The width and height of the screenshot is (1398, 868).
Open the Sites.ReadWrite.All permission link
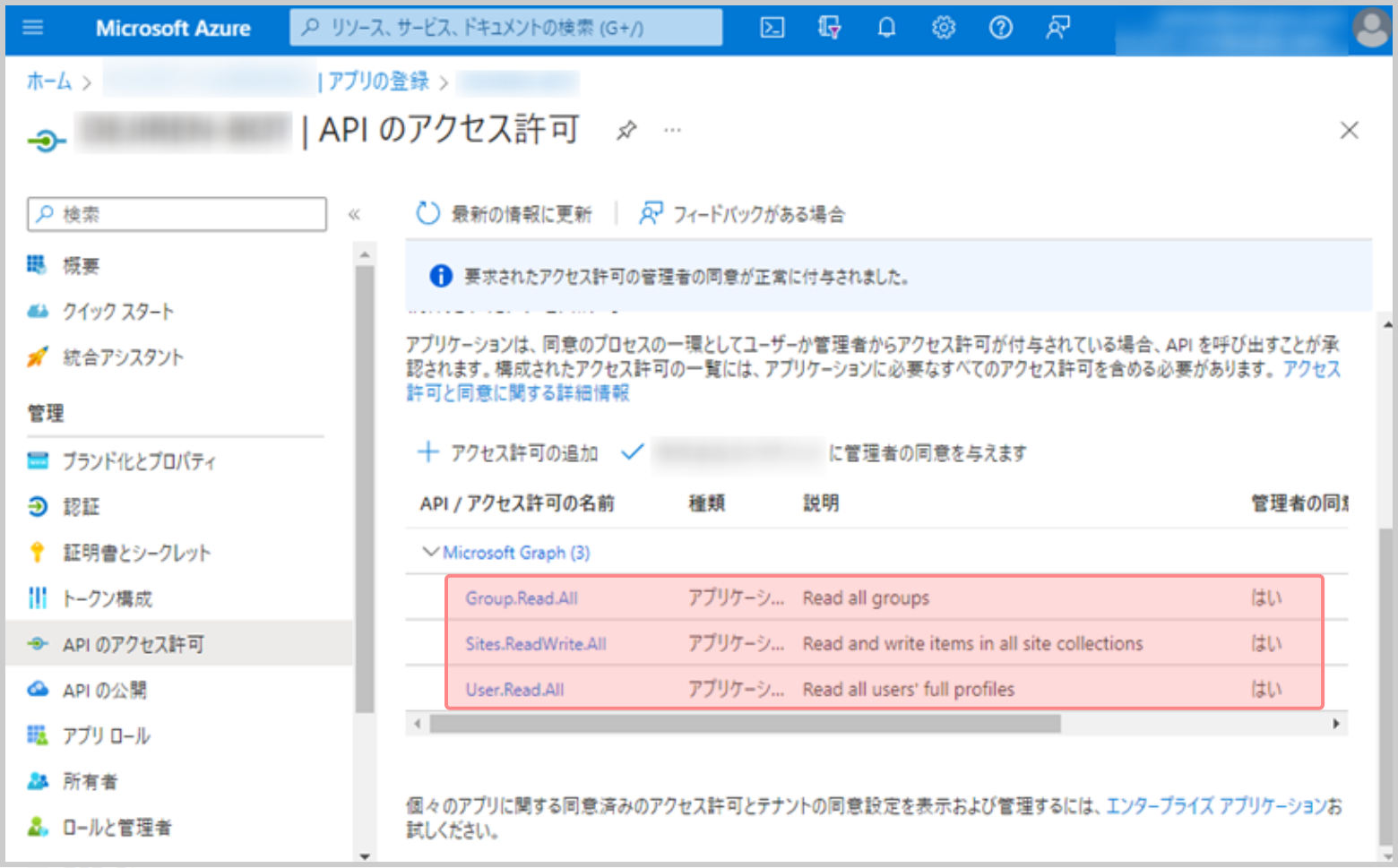point(535,643)
